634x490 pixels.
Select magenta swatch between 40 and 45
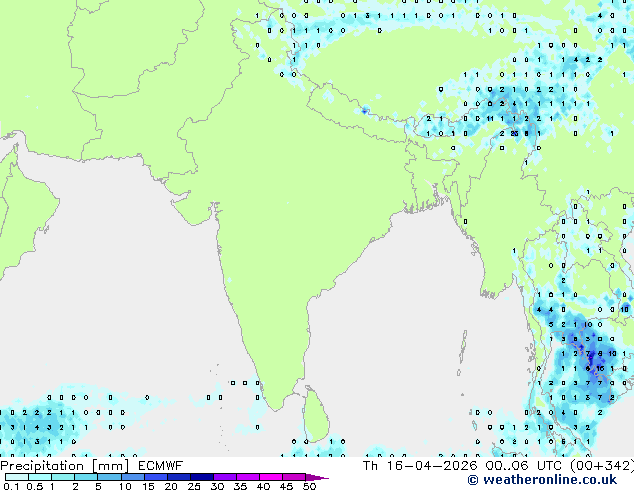coord(271,477)
